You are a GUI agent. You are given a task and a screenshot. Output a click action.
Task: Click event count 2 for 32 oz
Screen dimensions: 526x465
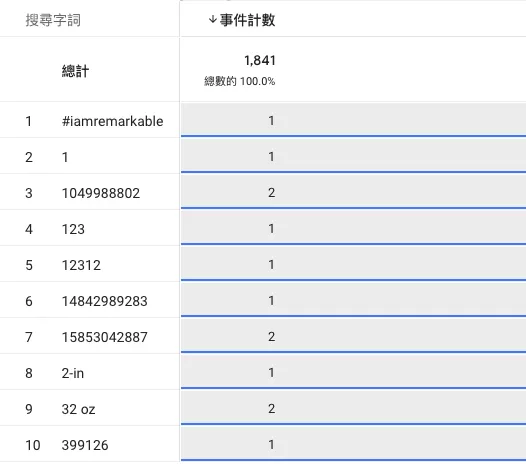271,408
